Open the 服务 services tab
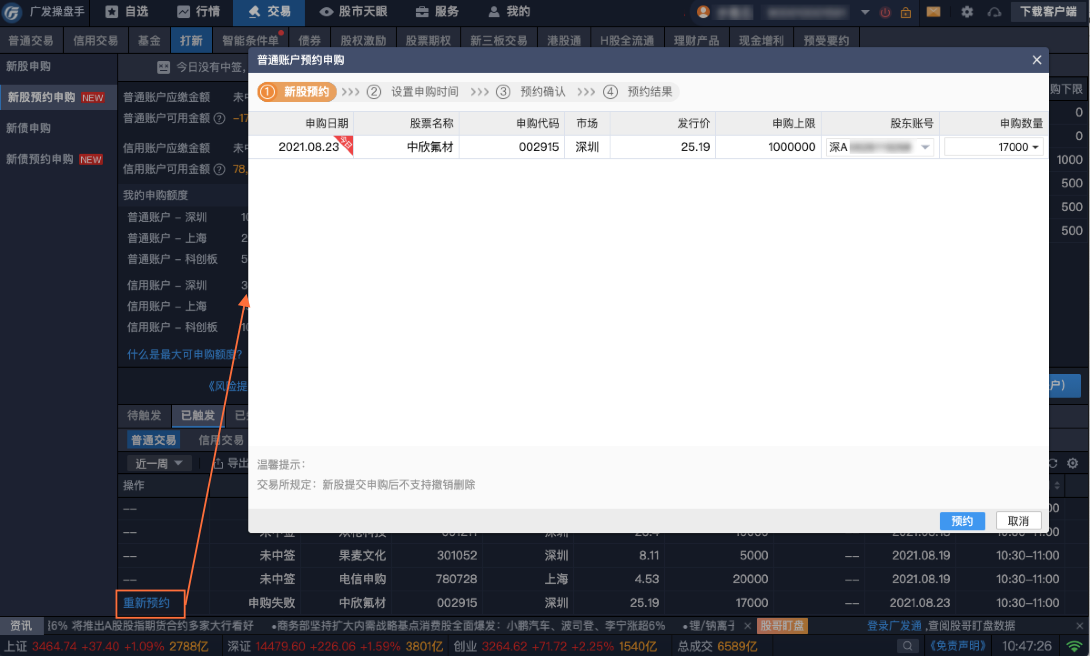 [x=437, y=12]
